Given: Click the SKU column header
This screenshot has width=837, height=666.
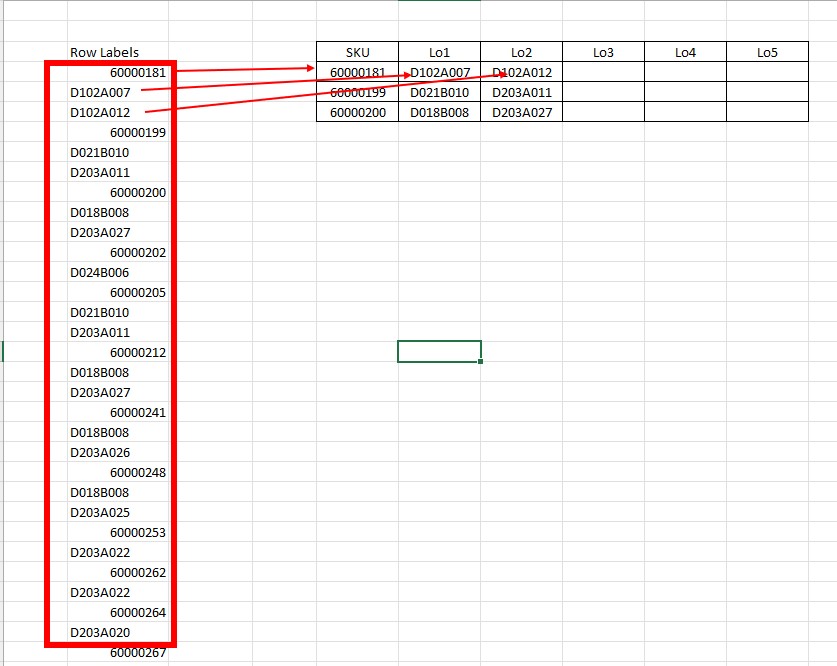Looking at the screenshot, I should click(x=357, y=52).
